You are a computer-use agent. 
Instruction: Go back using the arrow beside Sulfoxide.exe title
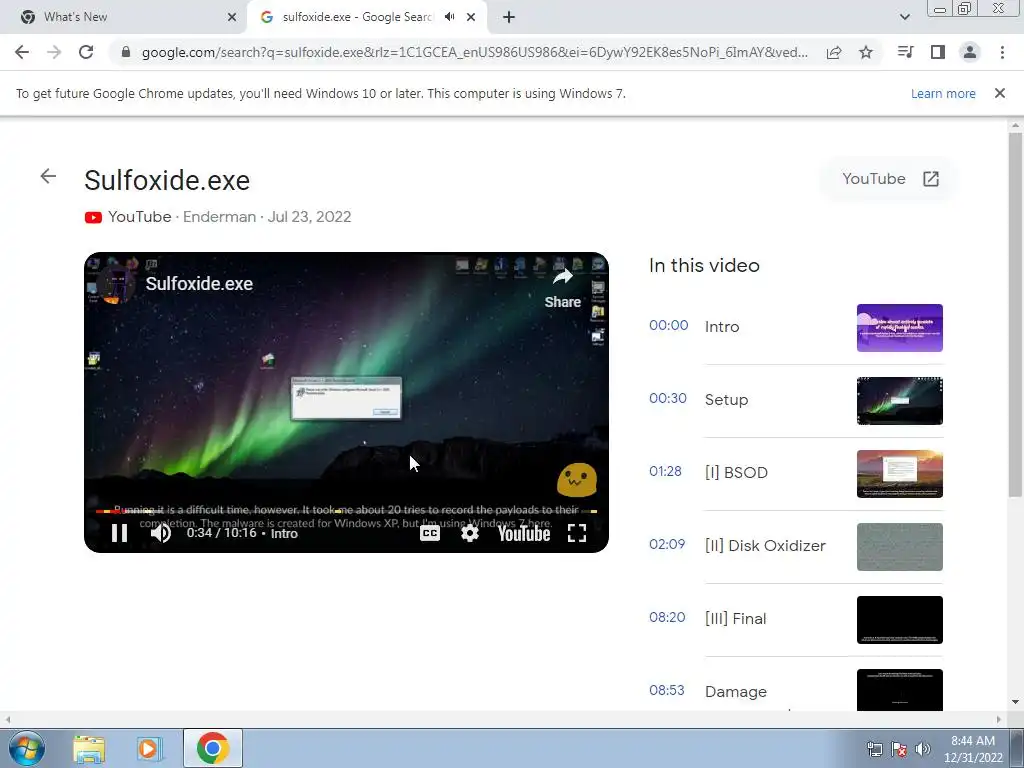48,176
